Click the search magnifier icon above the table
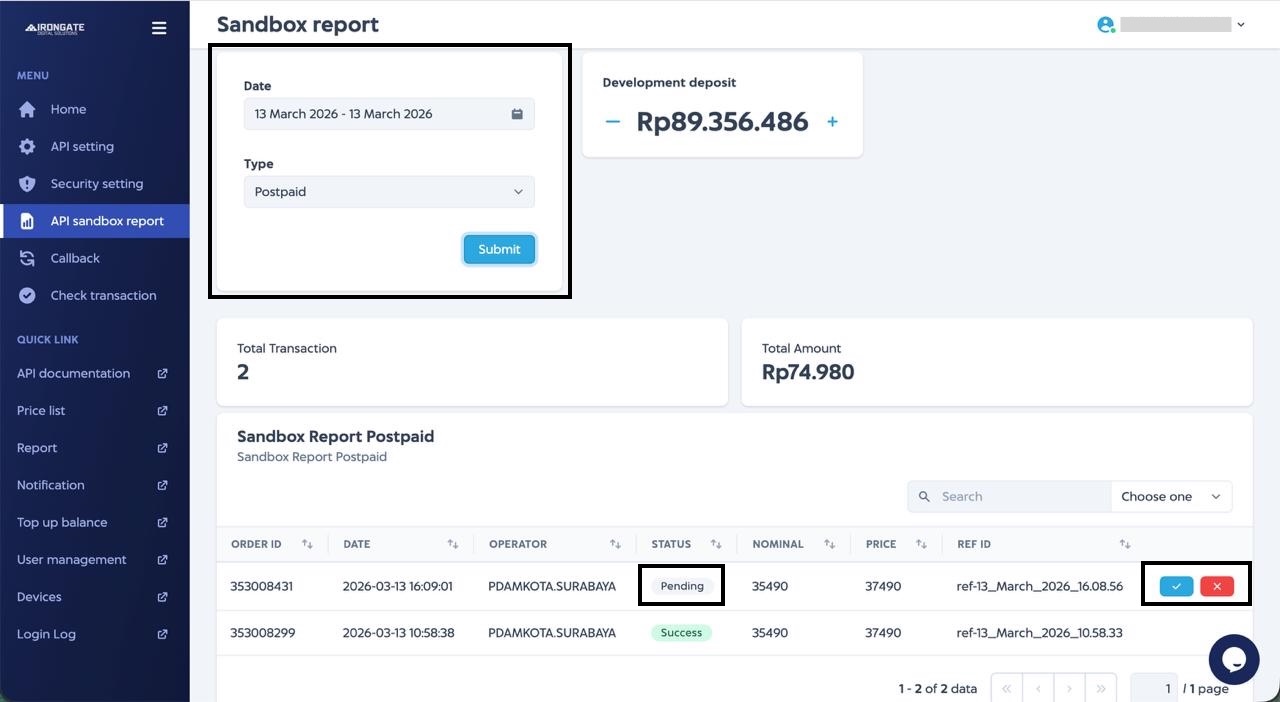Viewport: 1280px width, 702px height. coord(924,496)
